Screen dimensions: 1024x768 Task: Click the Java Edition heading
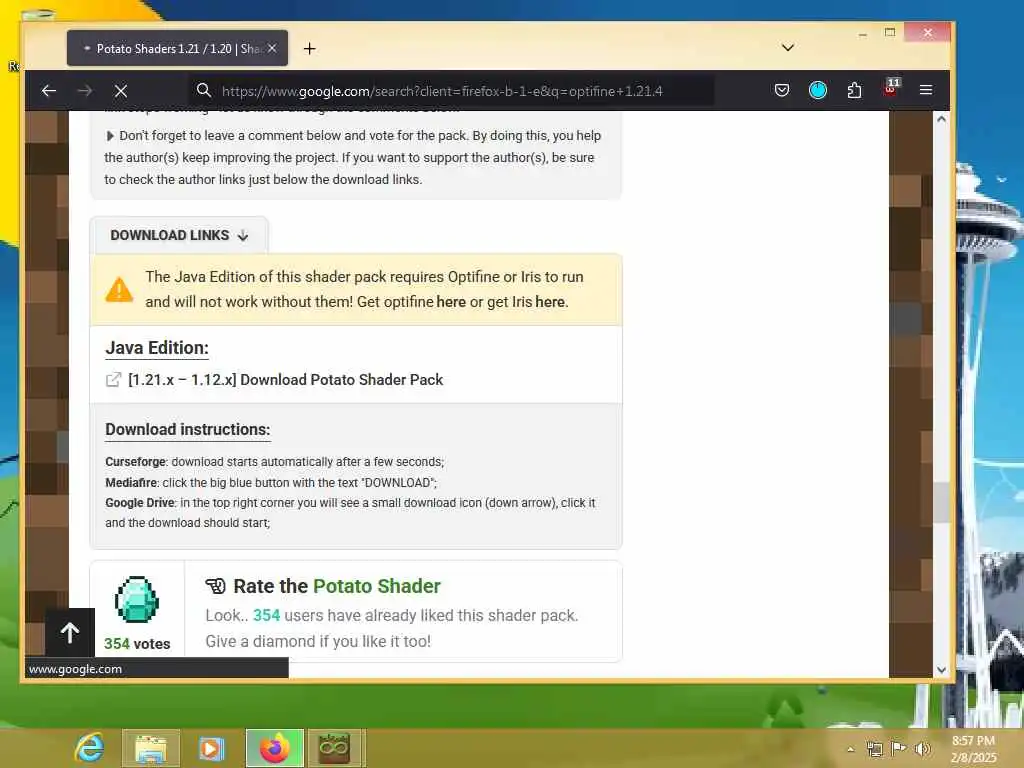click(x=157, y=348)
